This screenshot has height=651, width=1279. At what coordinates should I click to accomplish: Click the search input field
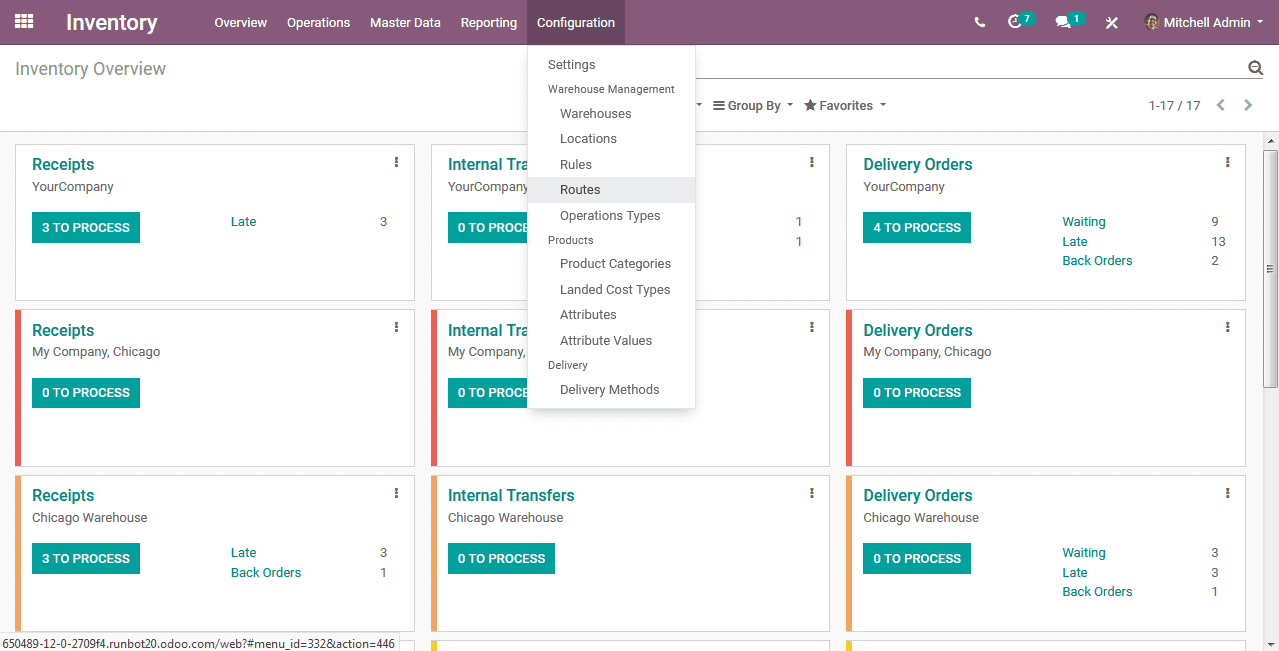pos(968,68)
